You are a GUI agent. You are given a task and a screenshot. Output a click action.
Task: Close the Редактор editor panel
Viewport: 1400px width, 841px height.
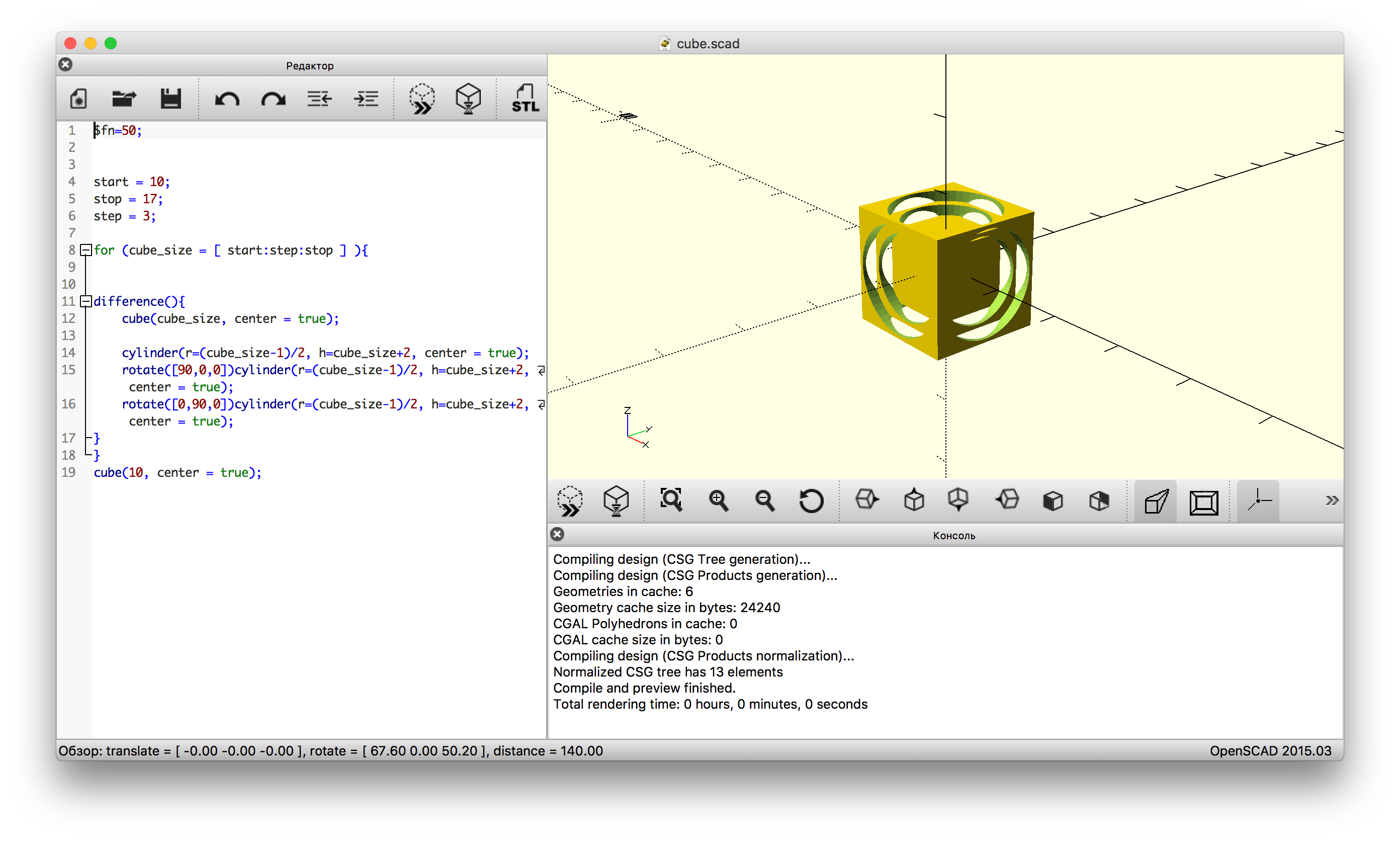click(66, 64)
